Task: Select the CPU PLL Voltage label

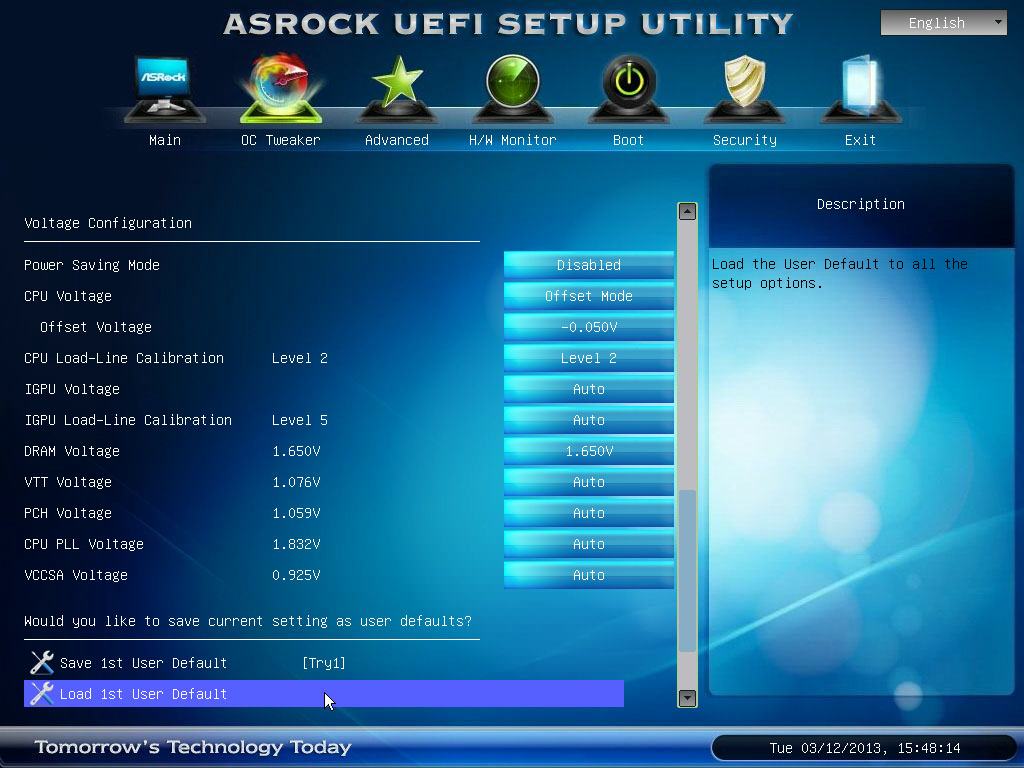Action: [84, 544]
